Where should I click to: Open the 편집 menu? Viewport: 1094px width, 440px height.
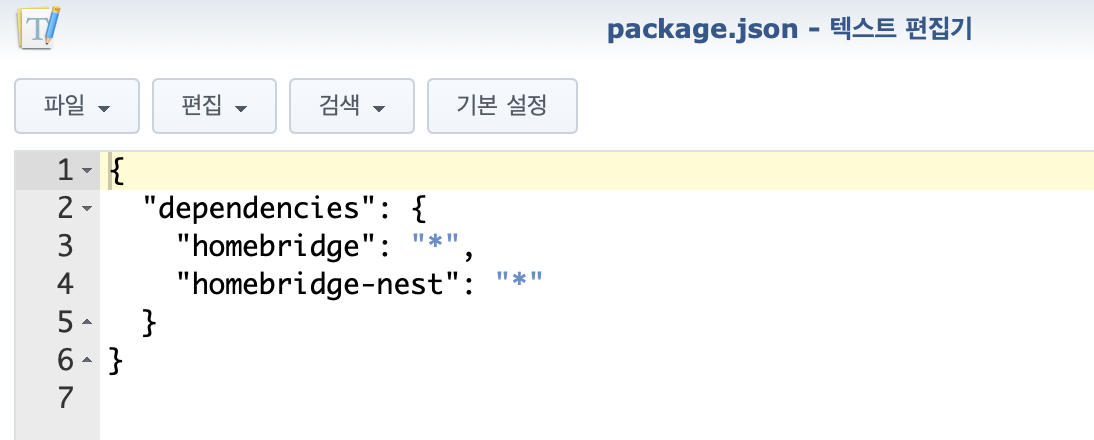[x=214, y=106]
